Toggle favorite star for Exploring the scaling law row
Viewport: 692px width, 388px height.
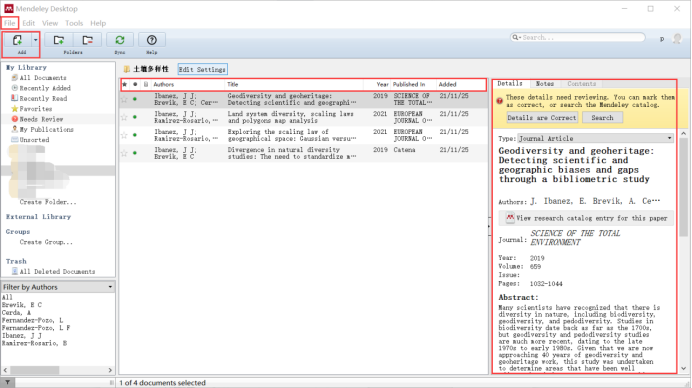tap(124, 135)
